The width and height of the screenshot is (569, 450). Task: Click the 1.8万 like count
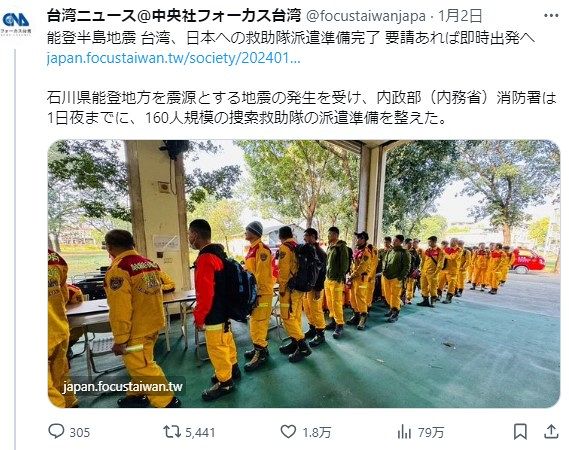(317, 433)
